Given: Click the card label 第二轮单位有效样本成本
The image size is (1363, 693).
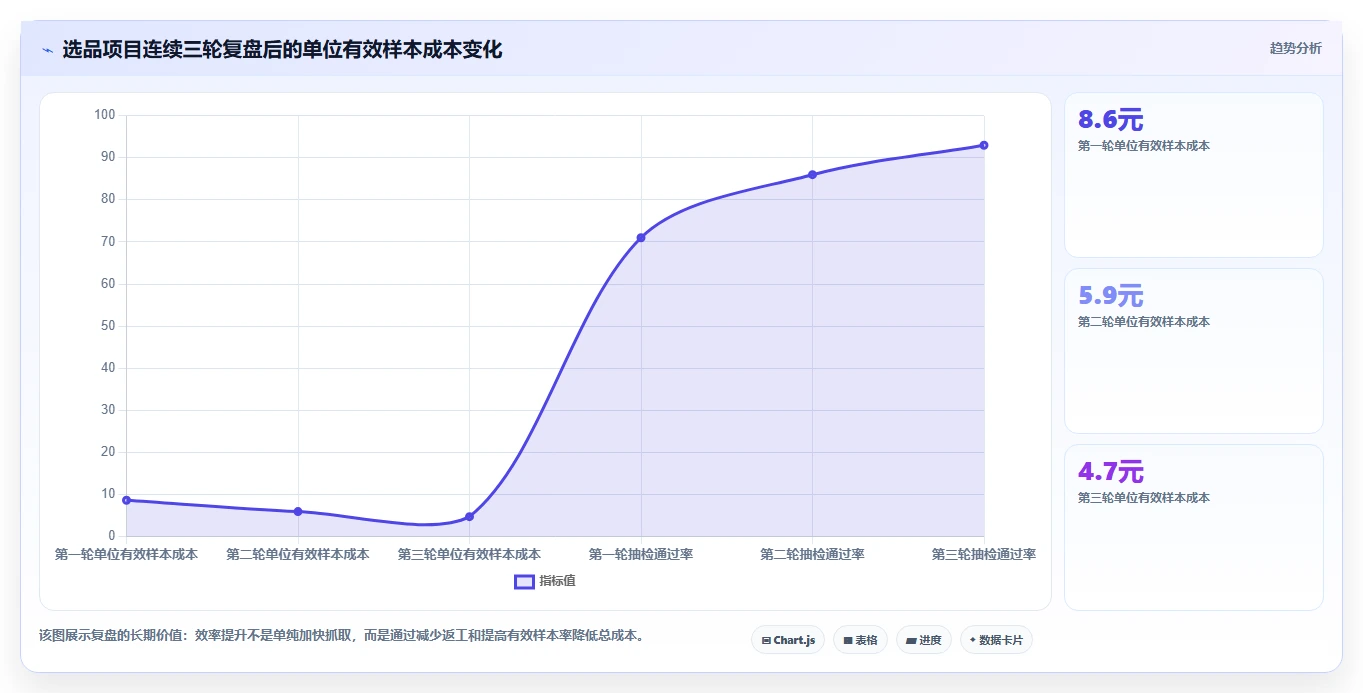Looking at the screenshot, I should 1144,322.
